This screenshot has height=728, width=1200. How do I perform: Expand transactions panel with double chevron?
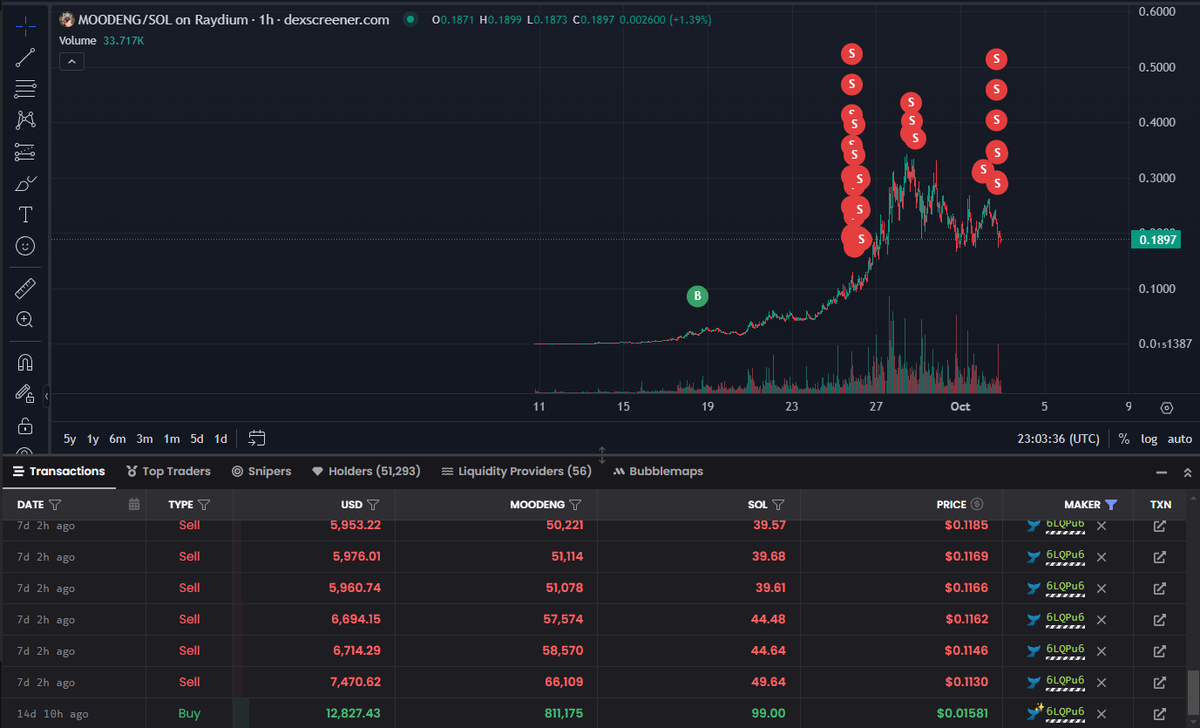coord(1187,472)
